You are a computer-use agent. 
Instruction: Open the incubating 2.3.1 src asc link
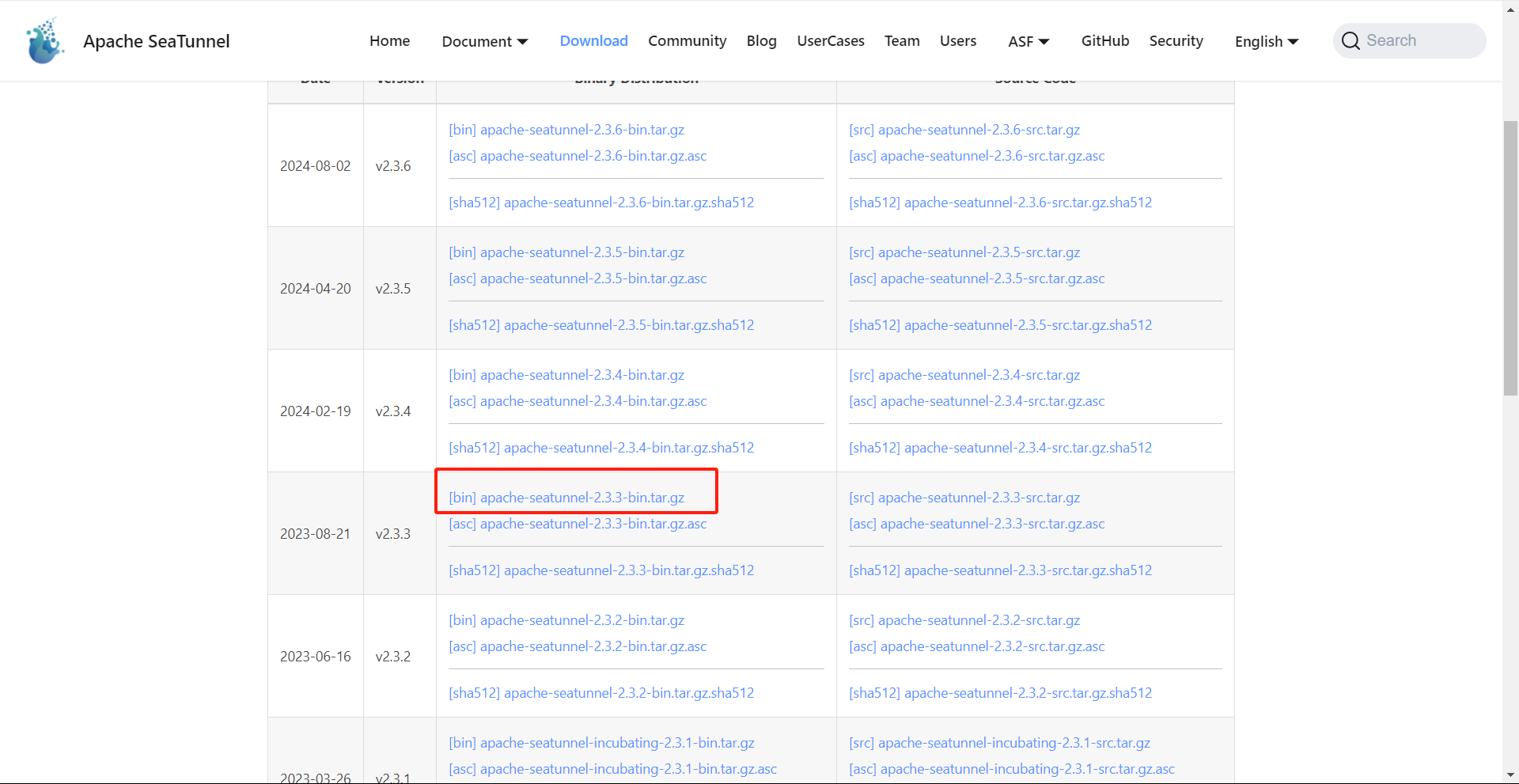1012,769
